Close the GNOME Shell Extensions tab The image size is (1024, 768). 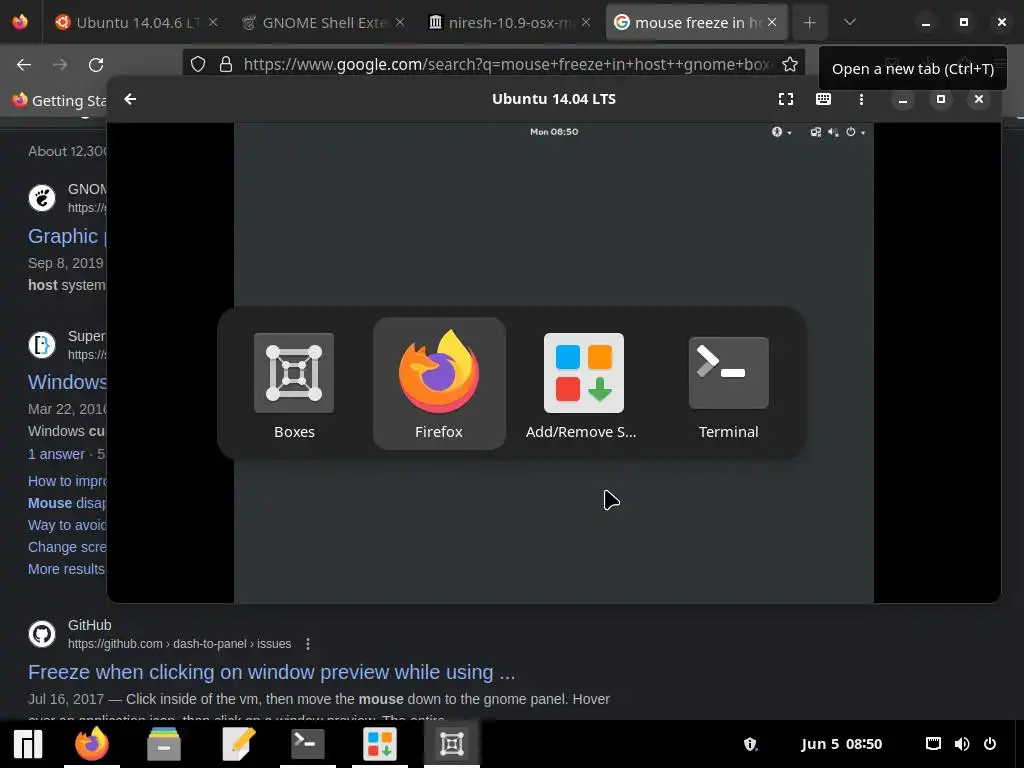click(400, 22)
